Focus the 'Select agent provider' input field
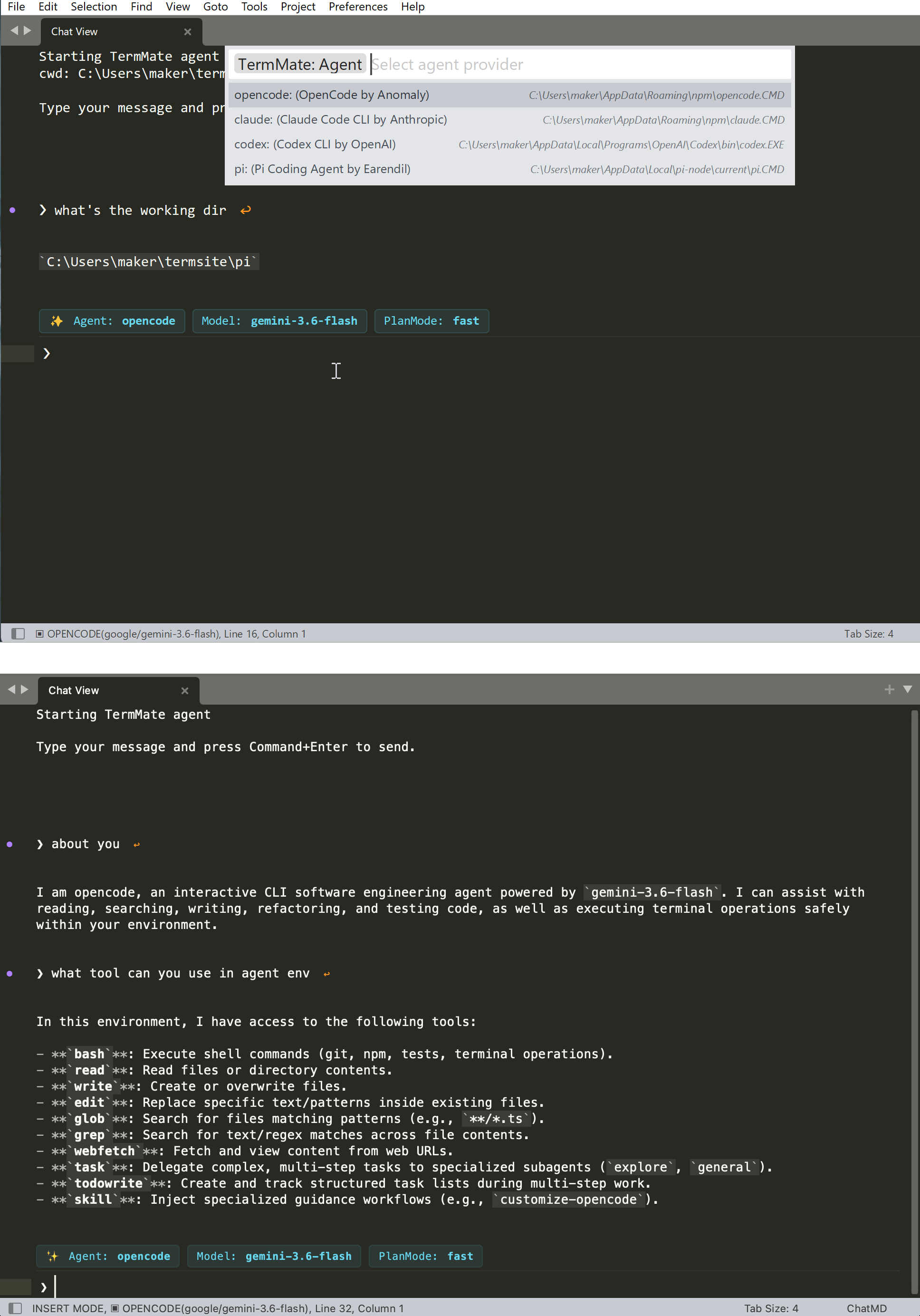 (510, 64)
